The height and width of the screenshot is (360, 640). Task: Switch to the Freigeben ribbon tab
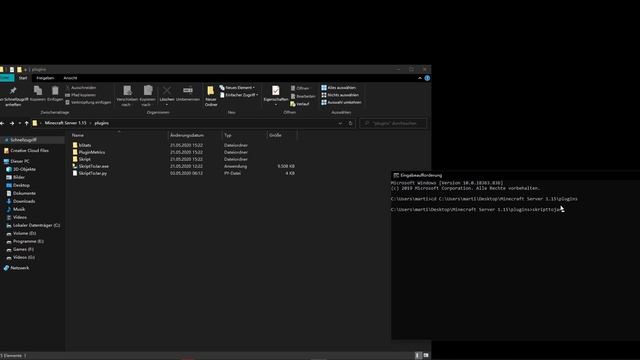pyautogui.click(x=45, y=78)
